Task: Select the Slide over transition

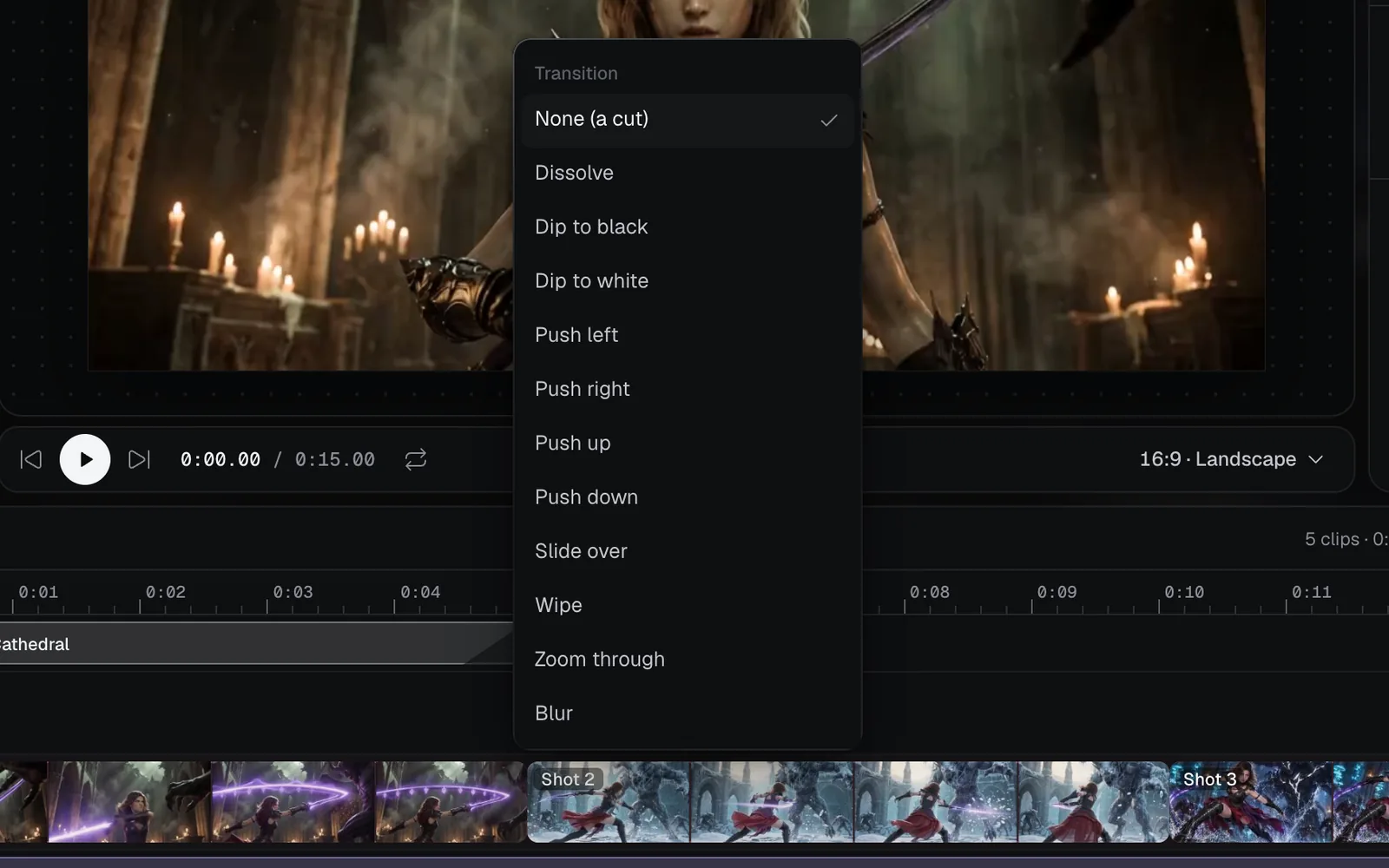Action: (x=688, y=551)
